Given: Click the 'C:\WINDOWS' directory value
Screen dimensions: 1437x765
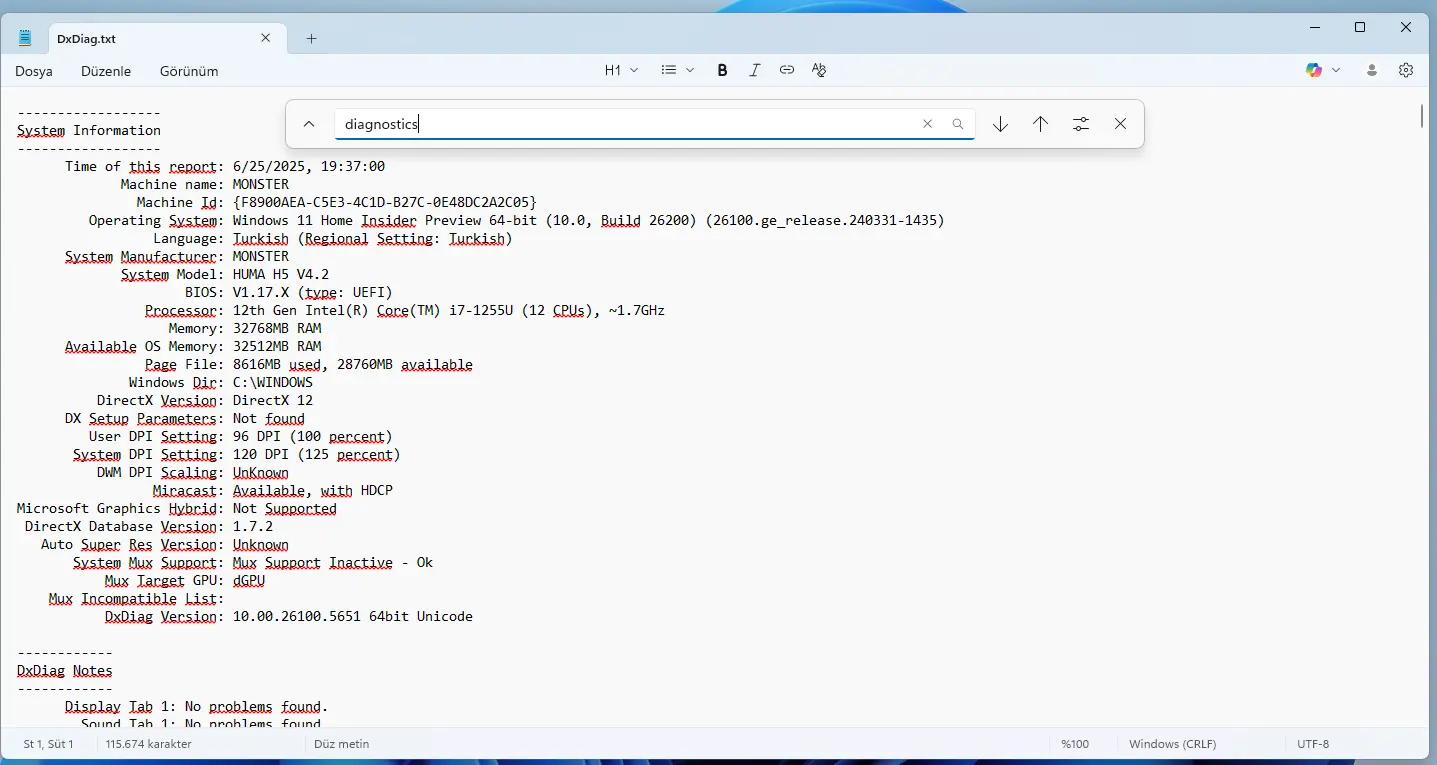Looking at the screenshot, I should [x=273, y=382].
